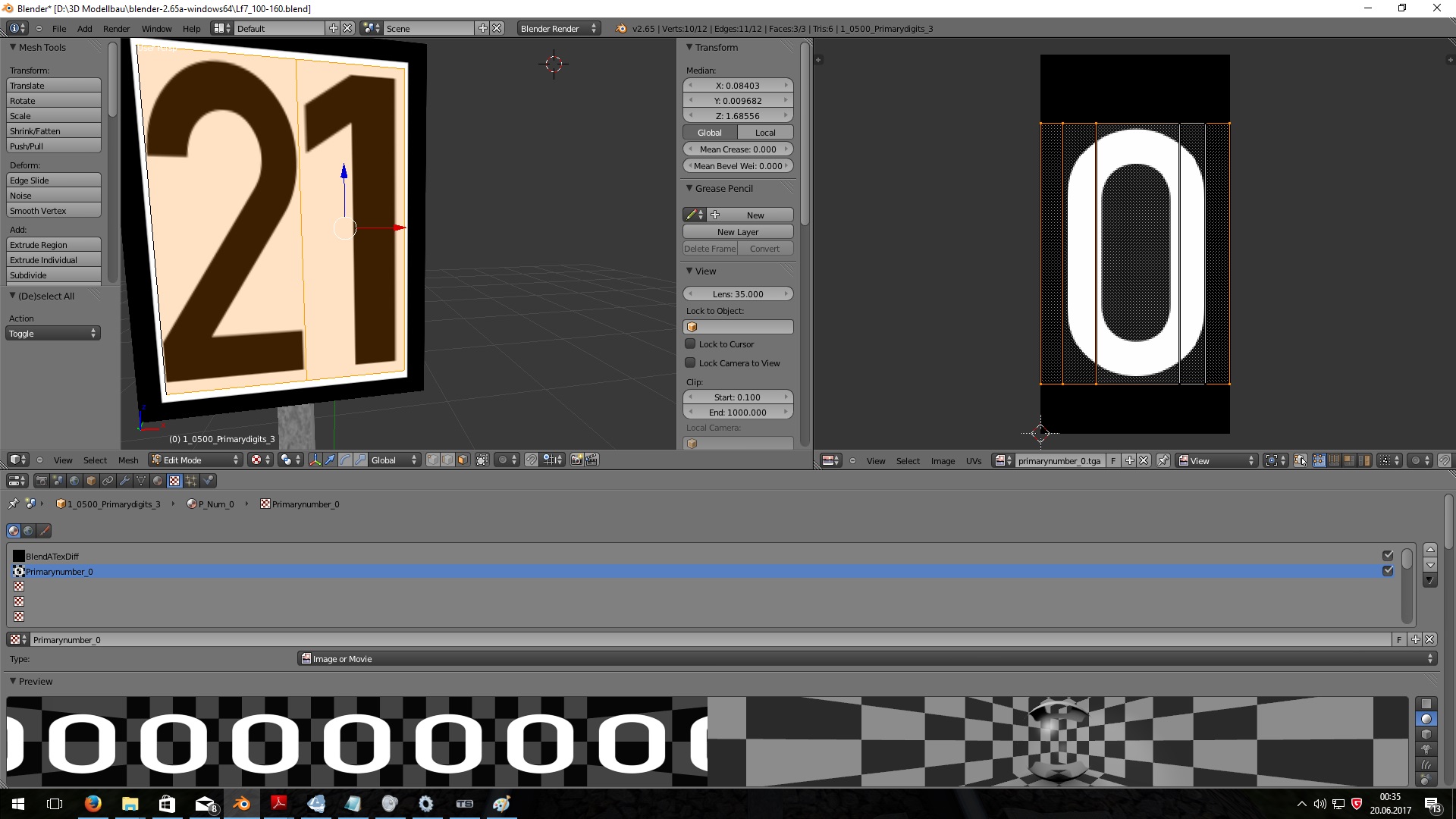Click the Material properties tab icon
This screenshot has width=1456, height=819.
coord(158,481)
